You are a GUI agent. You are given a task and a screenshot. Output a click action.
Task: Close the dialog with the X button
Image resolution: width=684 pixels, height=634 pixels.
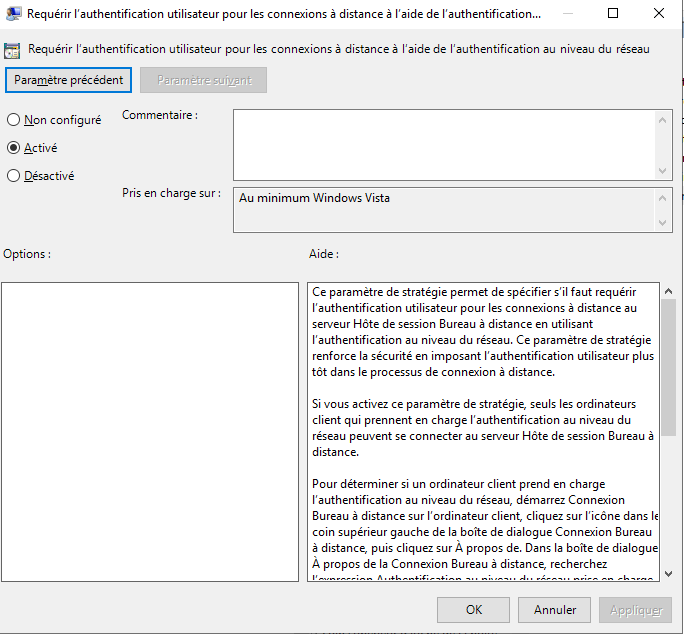tap(659, 15)
